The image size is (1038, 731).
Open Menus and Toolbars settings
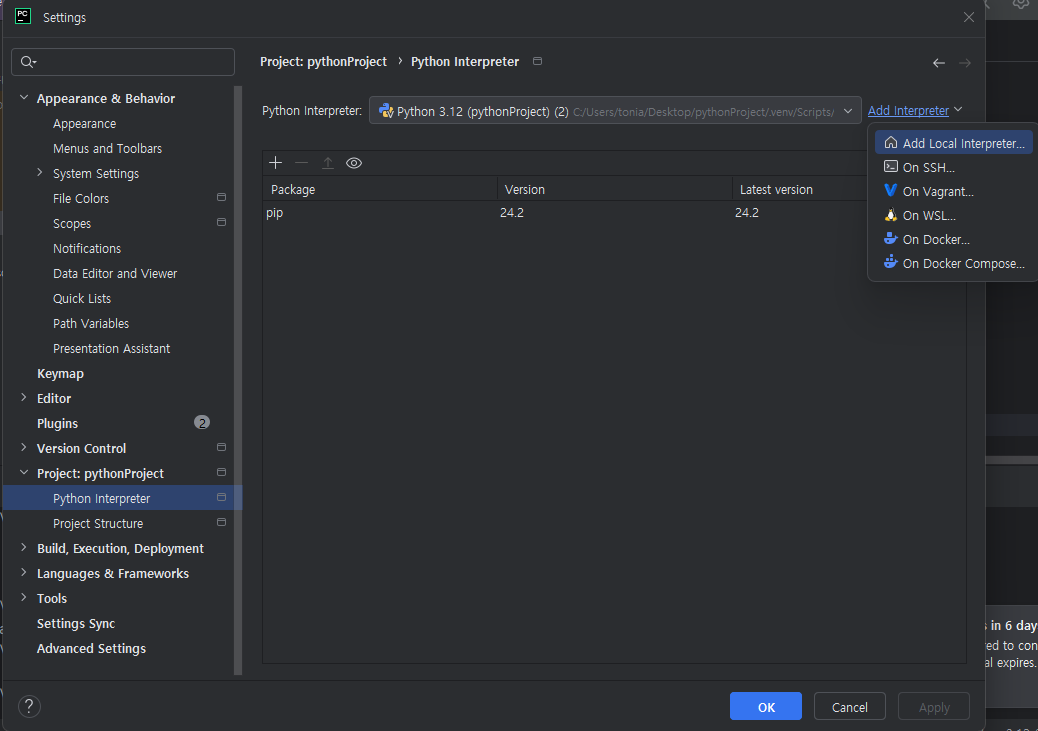pyautogui.click(x=107, y=148)
